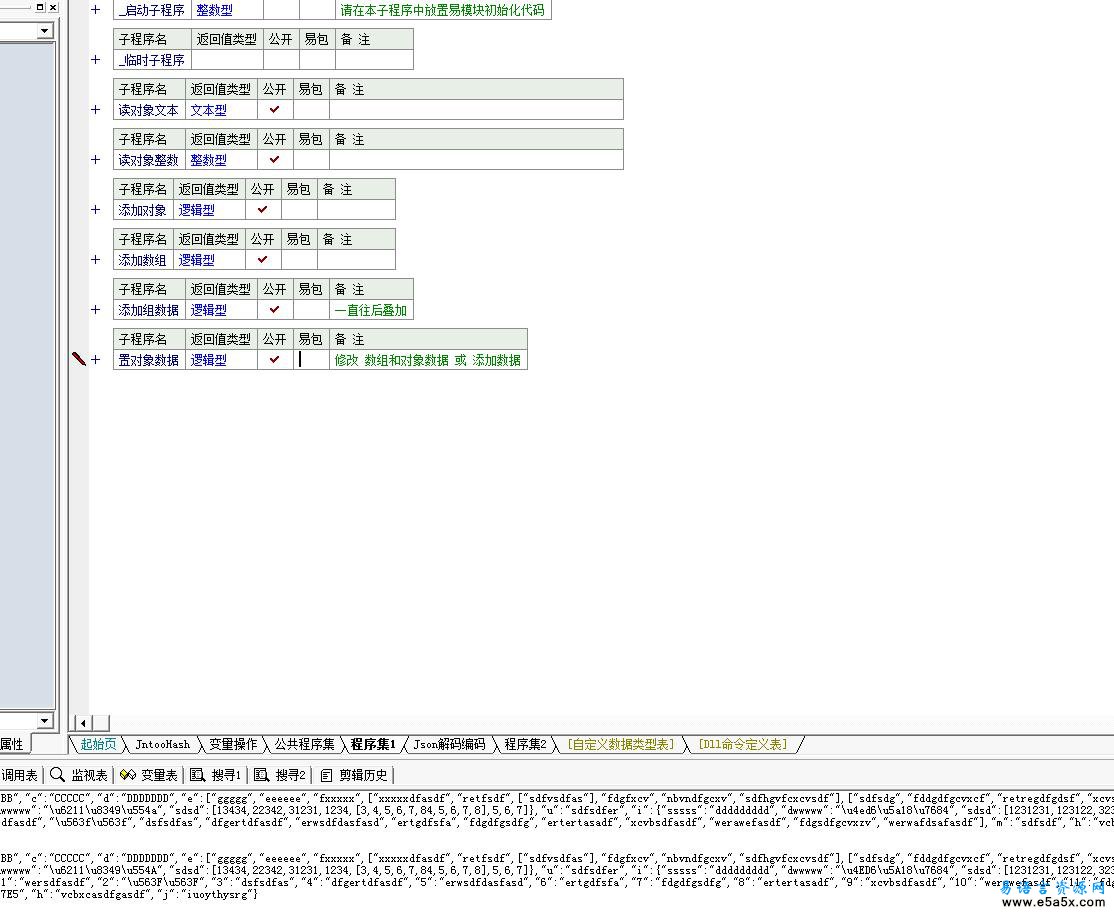Click the 易包 cell of 添加对象
The height and width of the screenshot is (915, 1114).
click(299, 210)
